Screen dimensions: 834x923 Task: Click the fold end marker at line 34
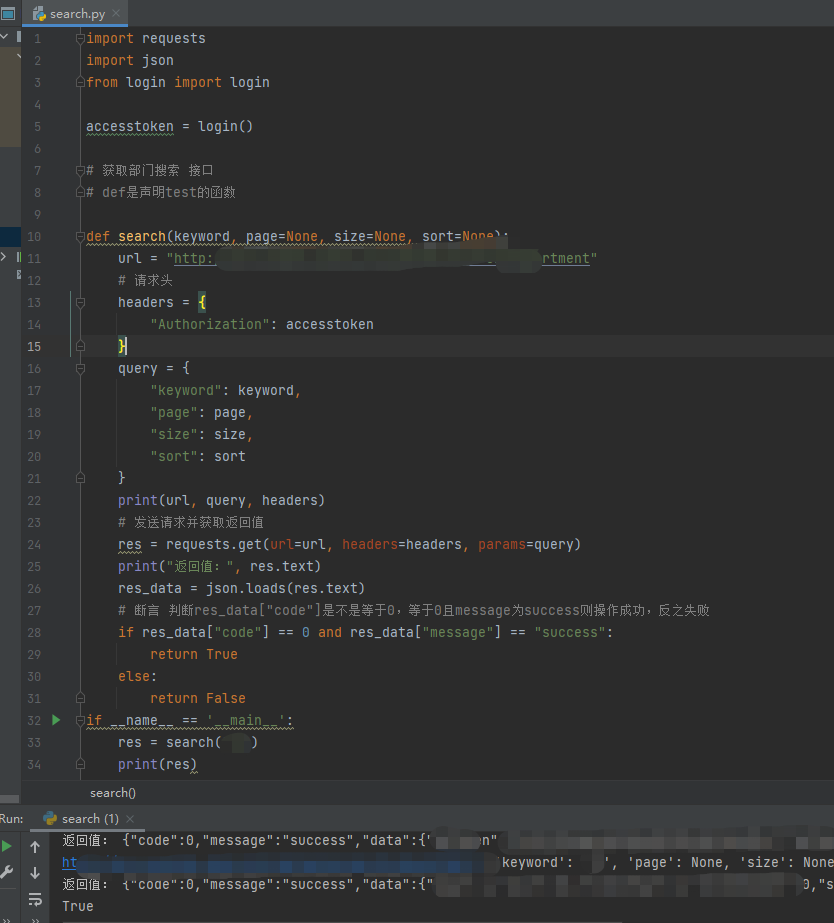(80, 765)
